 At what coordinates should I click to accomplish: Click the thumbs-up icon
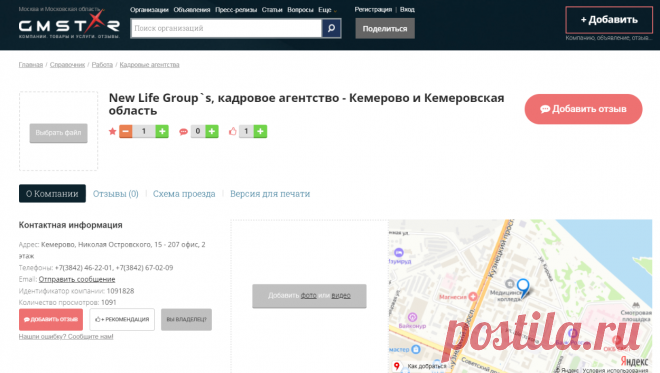[x=232, y=131]
